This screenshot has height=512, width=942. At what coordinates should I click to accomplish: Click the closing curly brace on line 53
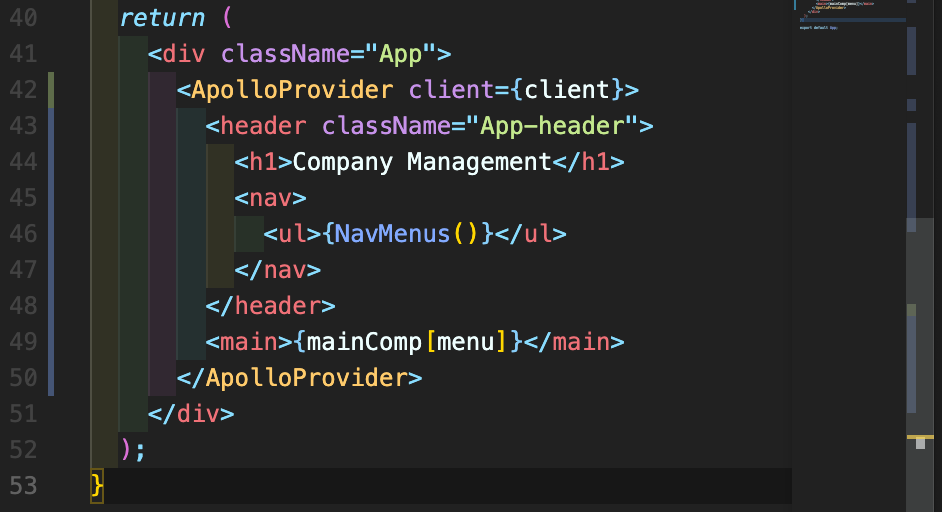[97, 486]
